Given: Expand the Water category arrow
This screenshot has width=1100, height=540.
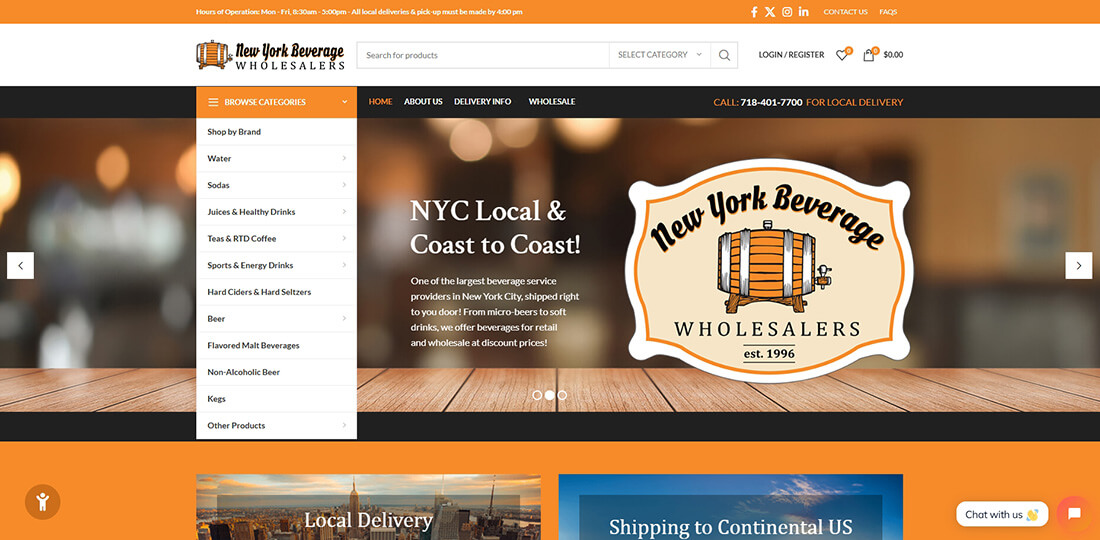Looking at the screenshot, I should coord(344,158).
